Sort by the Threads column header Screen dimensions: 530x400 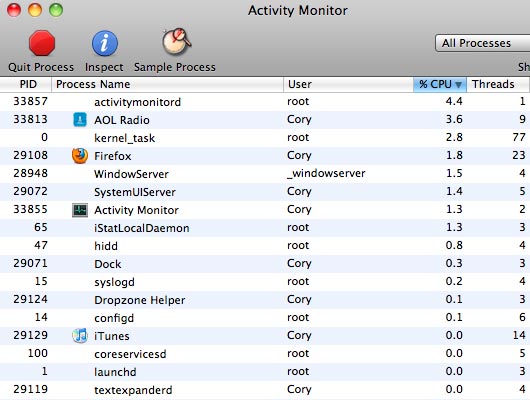pos(498,84)
